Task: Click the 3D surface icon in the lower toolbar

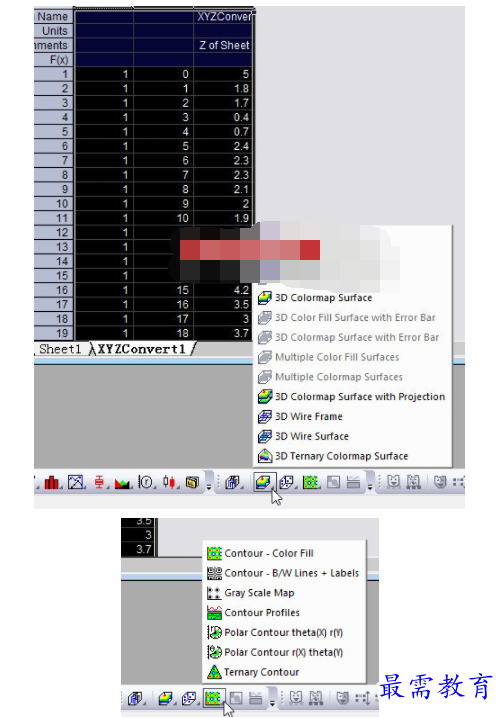Action: pyautogui.click(x=166, y=698)
